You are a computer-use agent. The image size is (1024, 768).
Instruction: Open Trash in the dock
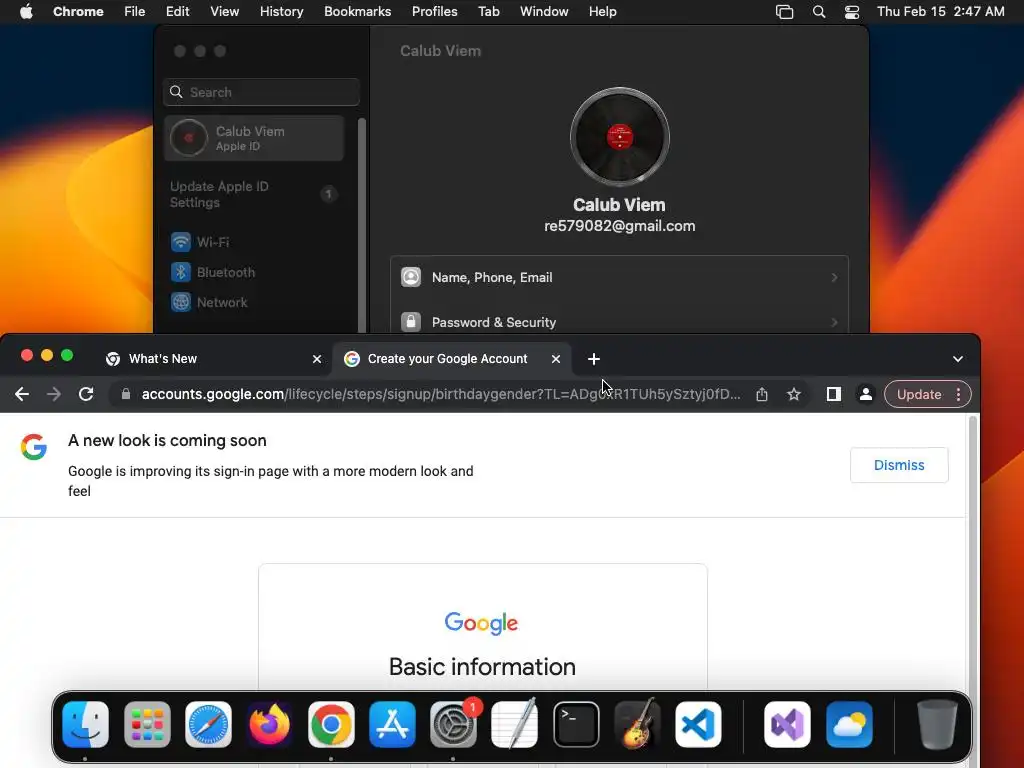tap(937, 724)
